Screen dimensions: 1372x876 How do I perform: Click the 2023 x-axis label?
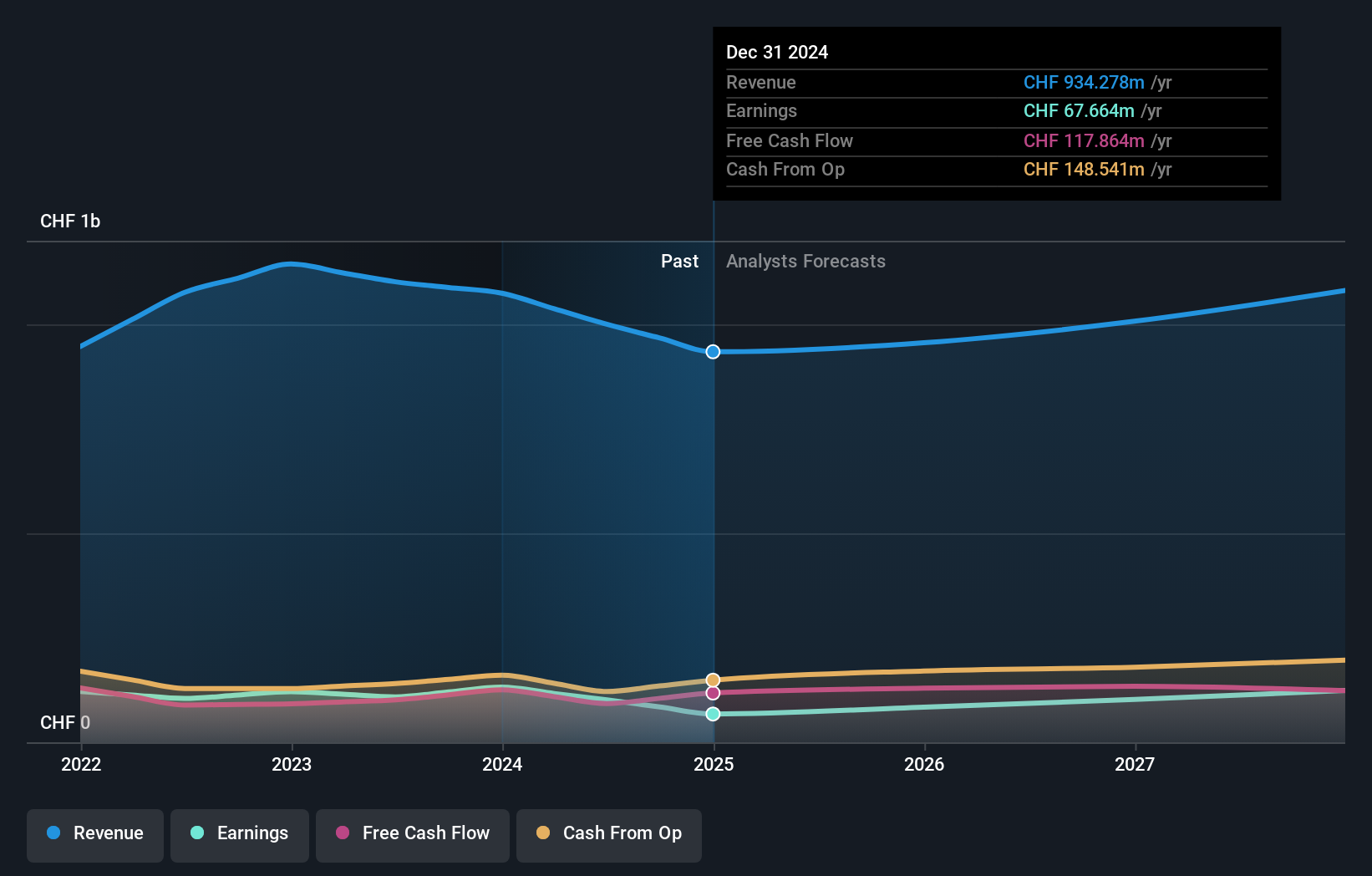tap(292, 764)
